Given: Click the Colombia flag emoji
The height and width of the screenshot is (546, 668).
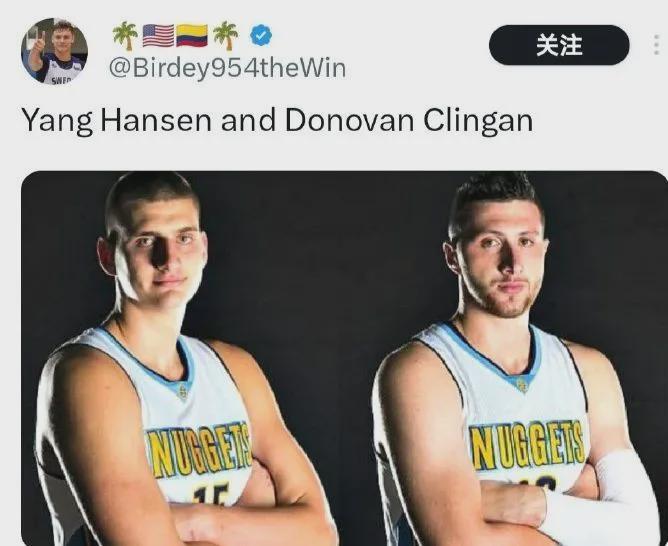Looking at the screenshot, I should coord(192,36).
